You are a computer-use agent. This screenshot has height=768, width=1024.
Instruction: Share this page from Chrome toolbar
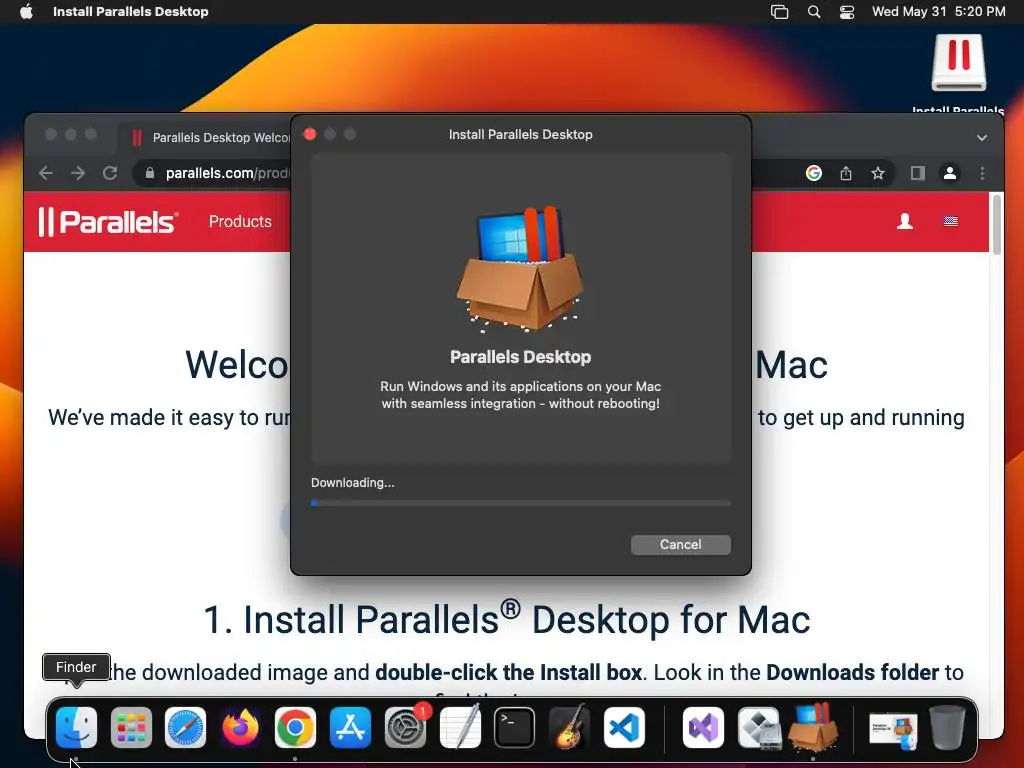[846, 173]
